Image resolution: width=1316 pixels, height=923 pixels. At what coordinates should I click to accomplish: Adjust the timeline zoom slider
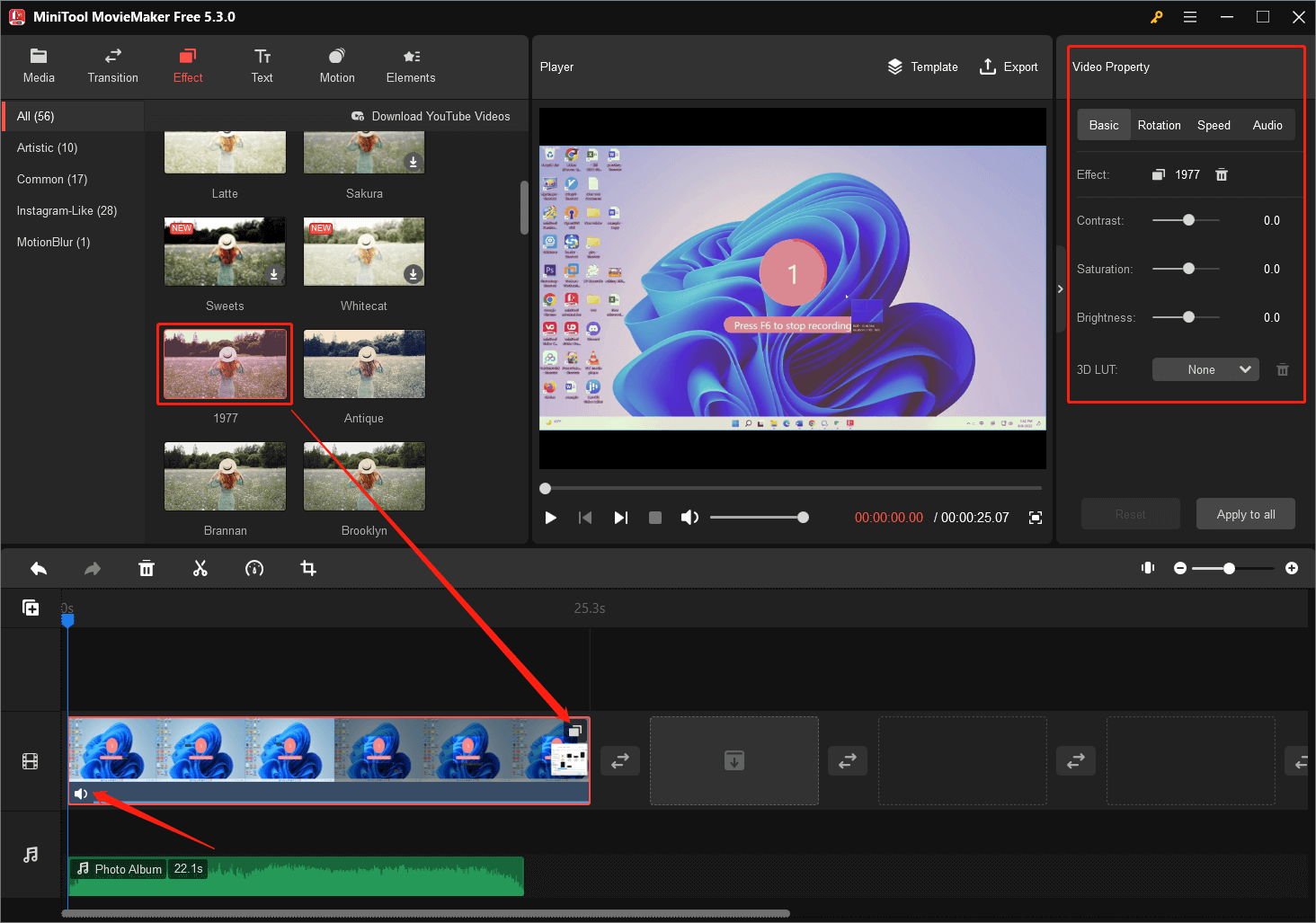[1232, 568]
